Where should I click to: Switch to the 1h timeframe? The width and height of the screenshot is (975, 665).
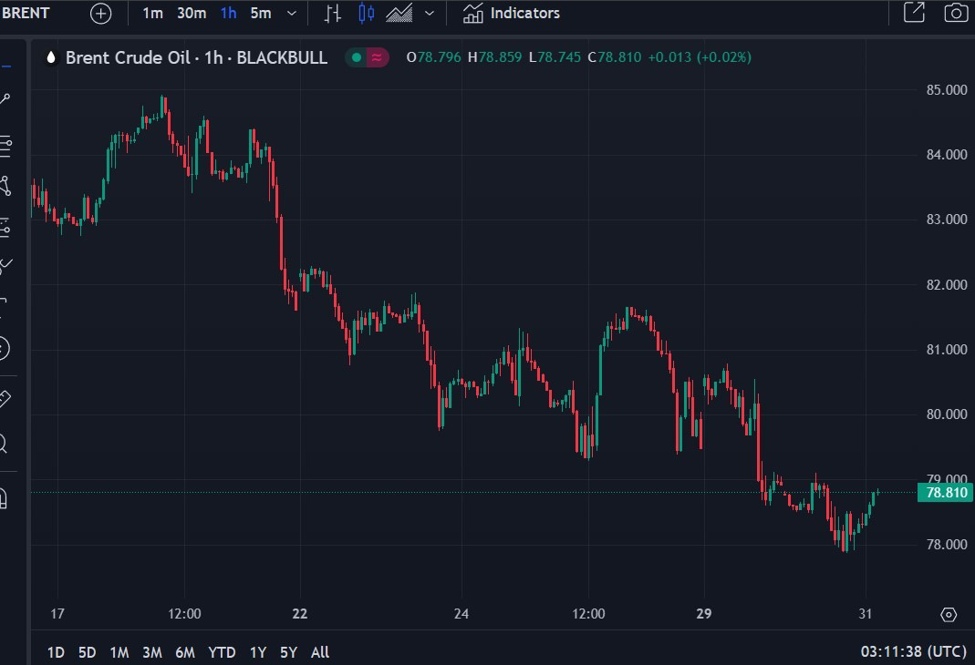pyautogui.click(x=229, y=13)
